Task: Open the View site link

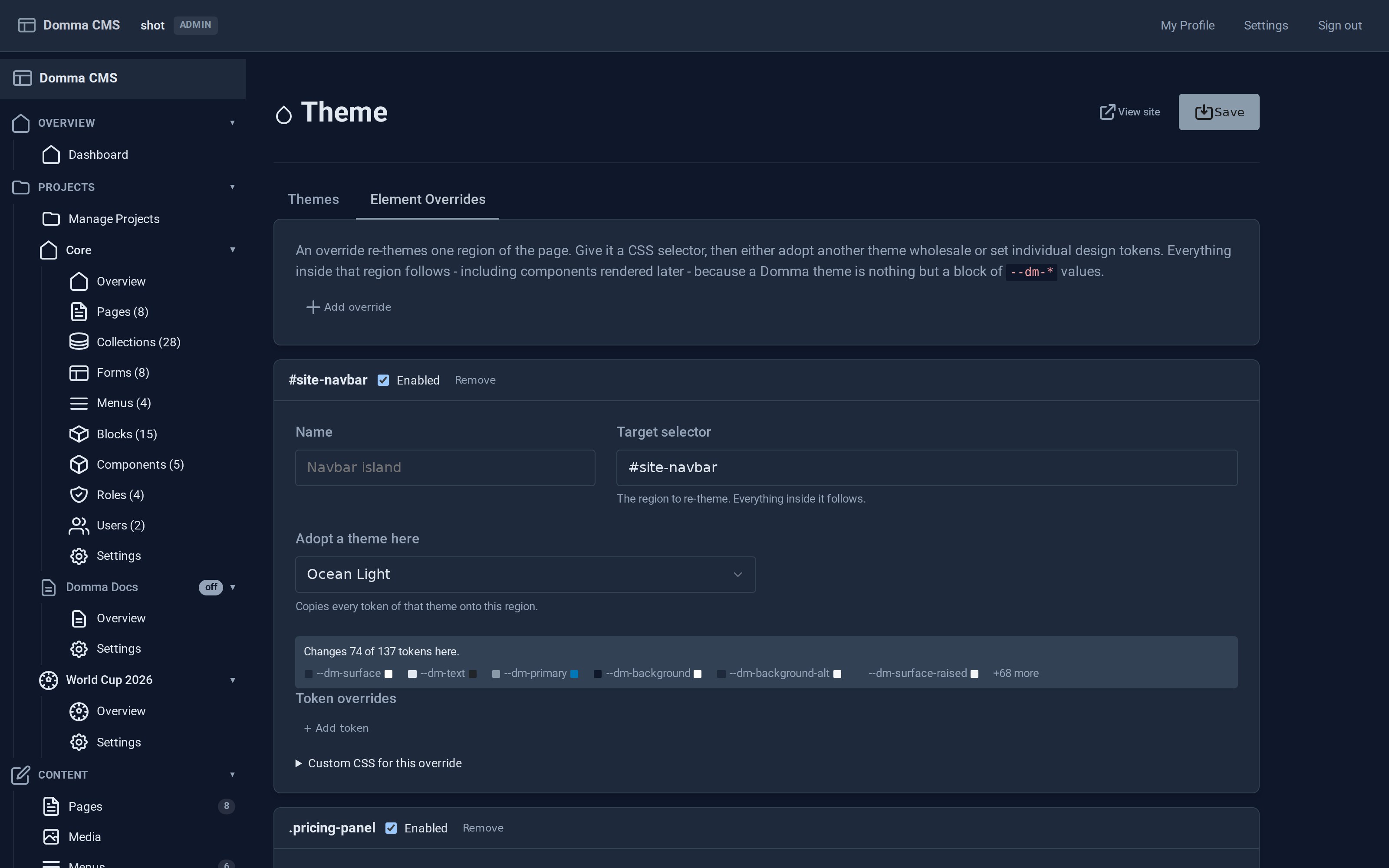Action: click(x=1129, y=112)
